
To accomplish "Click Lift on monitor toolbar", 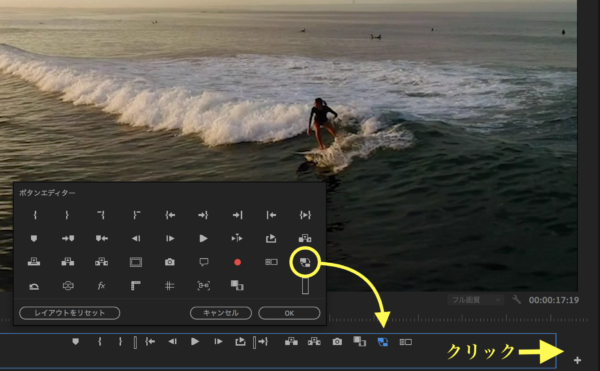I will 291,341.
